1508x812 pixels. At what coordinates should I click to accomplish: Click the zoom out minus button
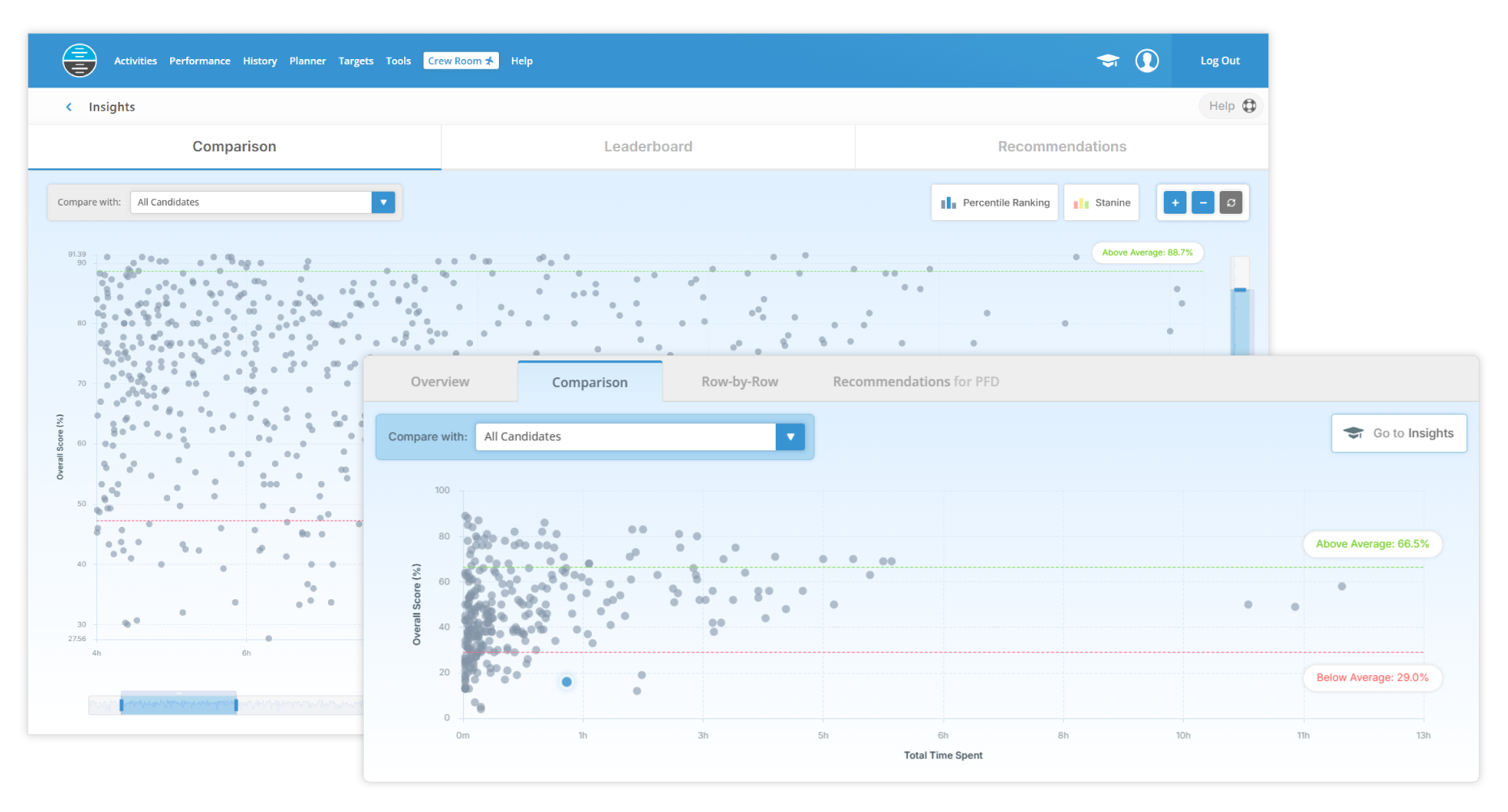(x=1203, y=202)
